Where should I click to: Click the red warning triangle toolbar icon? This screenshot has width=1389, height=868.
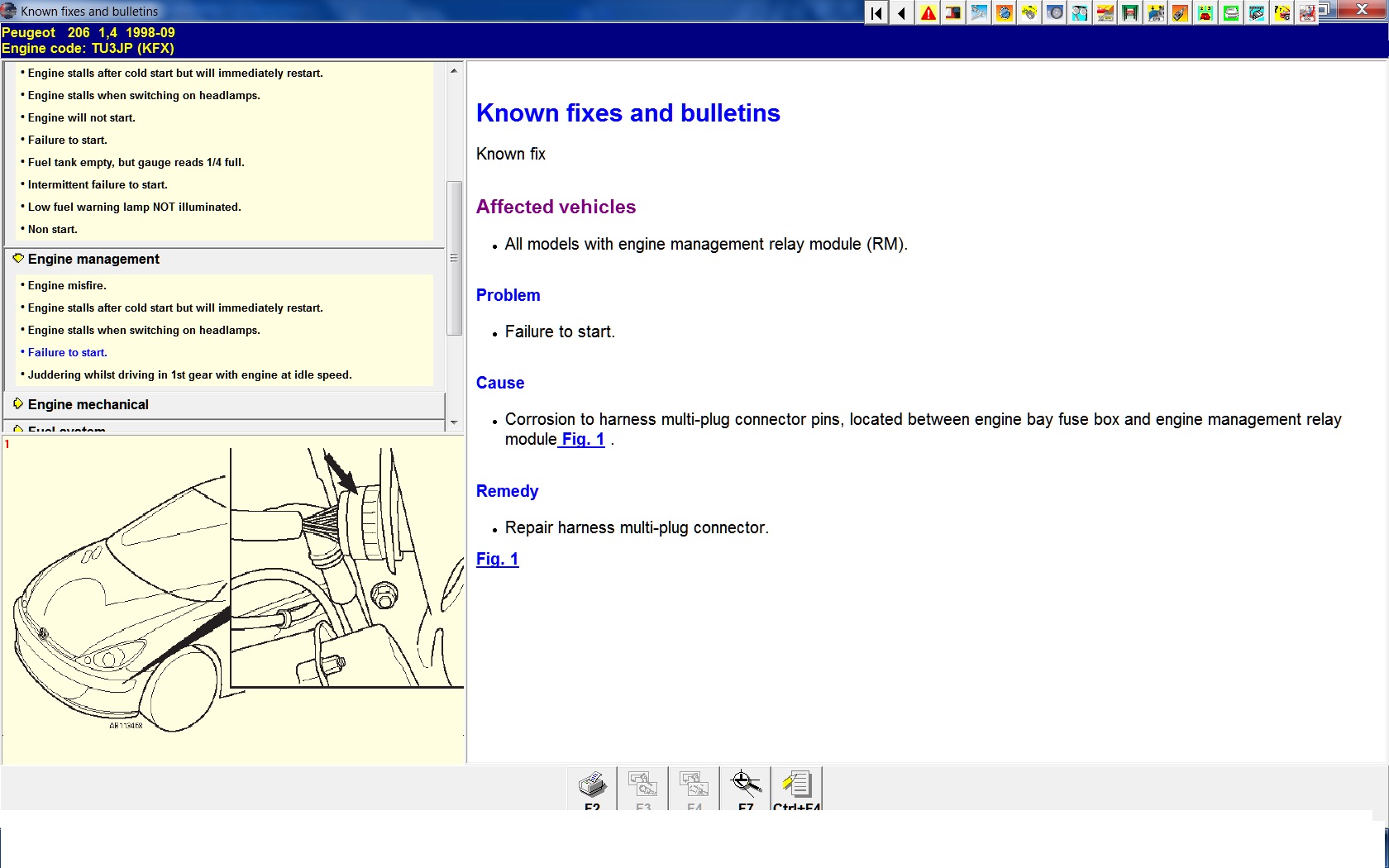coord(928,13)
